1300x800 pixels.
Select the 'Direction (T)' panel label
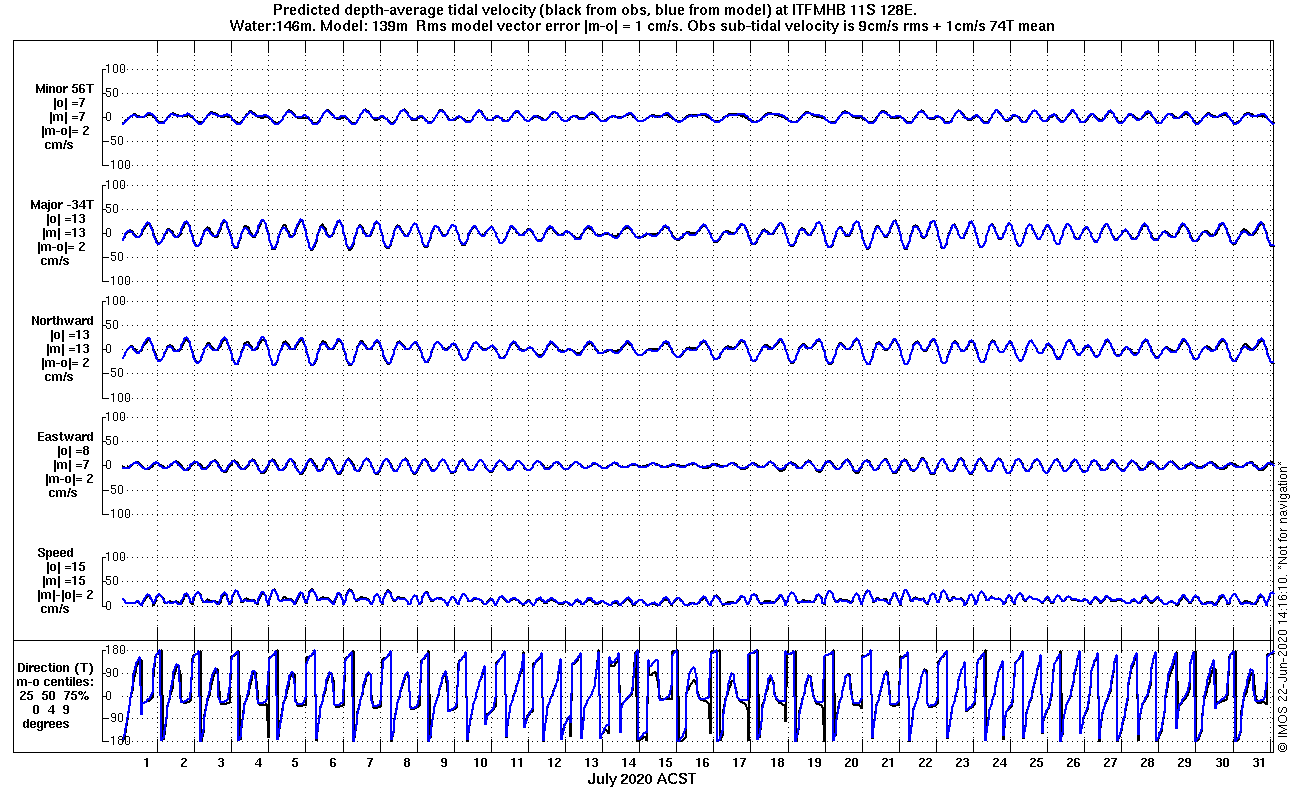pyautogui.click(x=57, y=668)
